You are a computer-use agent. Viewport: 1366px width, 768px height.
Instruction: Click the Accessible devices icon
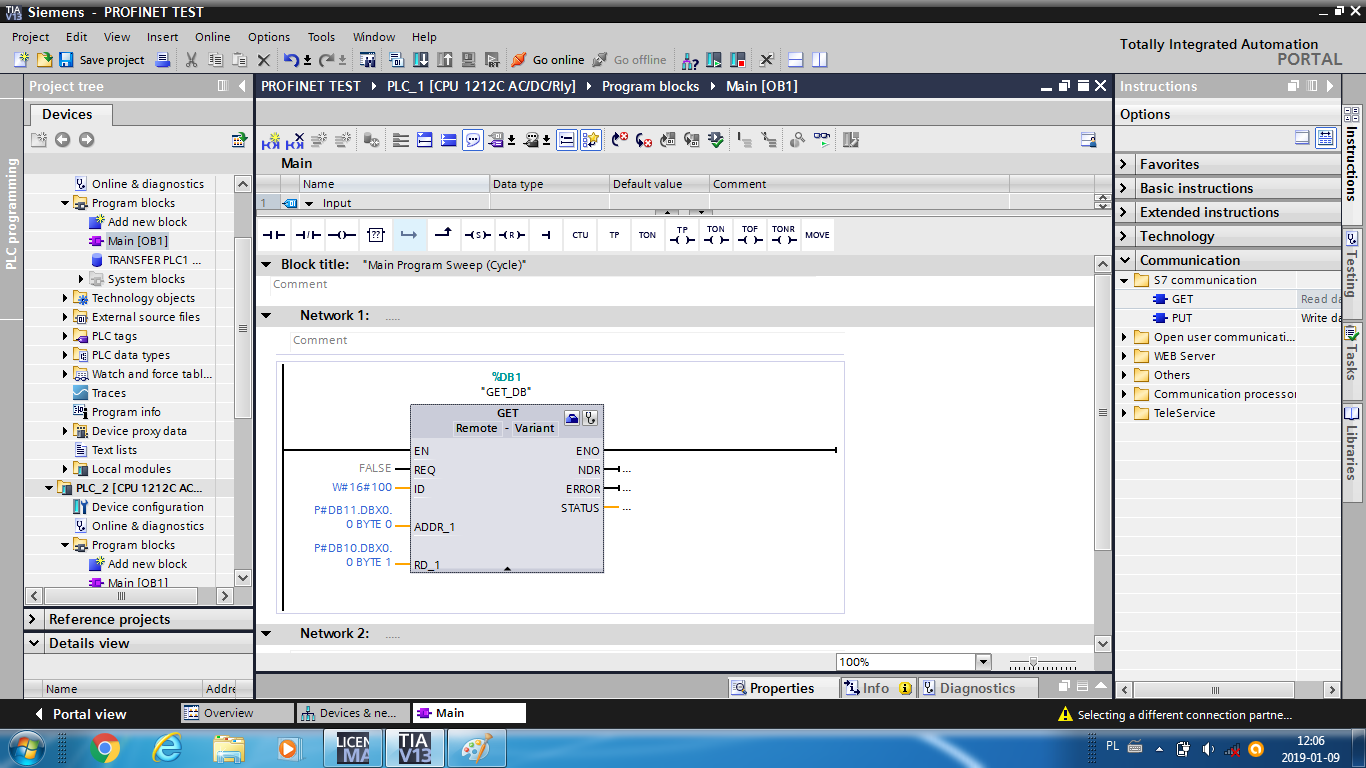[690, 60]
